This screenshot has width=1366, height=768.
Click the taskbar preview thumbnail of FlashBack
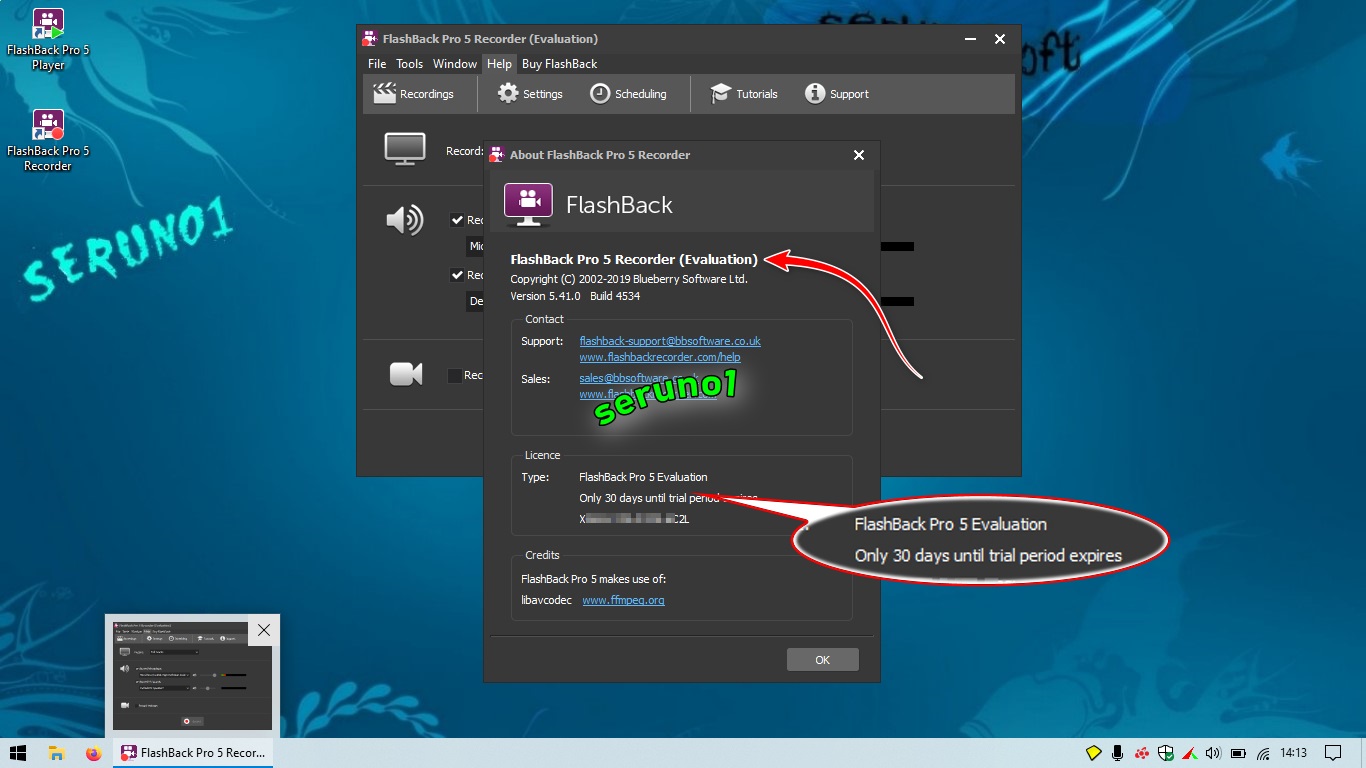tap(193, 677)
